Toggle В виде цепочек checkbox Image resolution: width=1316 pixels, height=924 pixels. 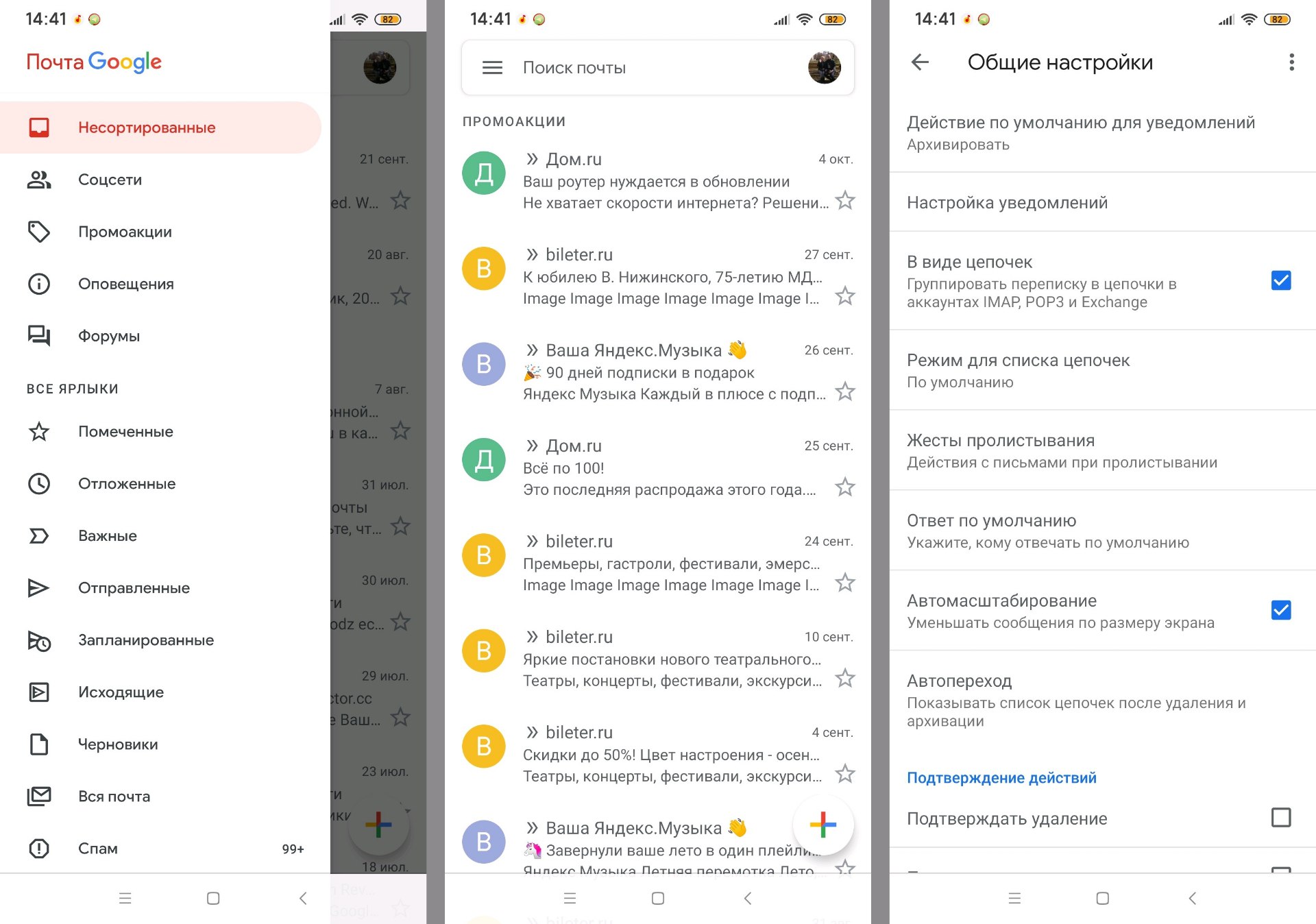(x=1280, y=280)
